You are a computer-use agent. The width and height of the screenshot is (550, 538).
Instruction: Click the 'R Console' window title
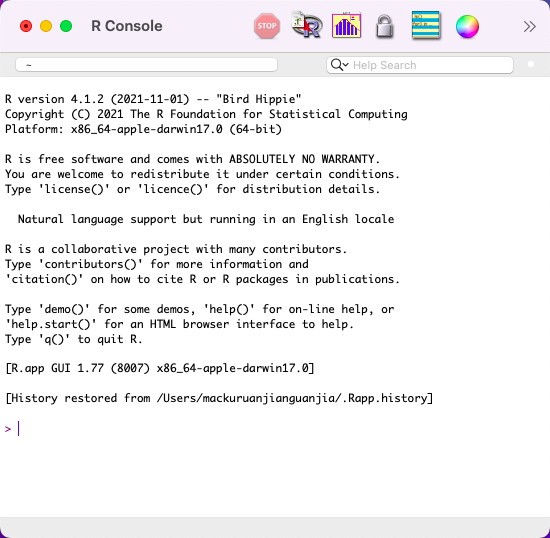click(x=127, y=26)
